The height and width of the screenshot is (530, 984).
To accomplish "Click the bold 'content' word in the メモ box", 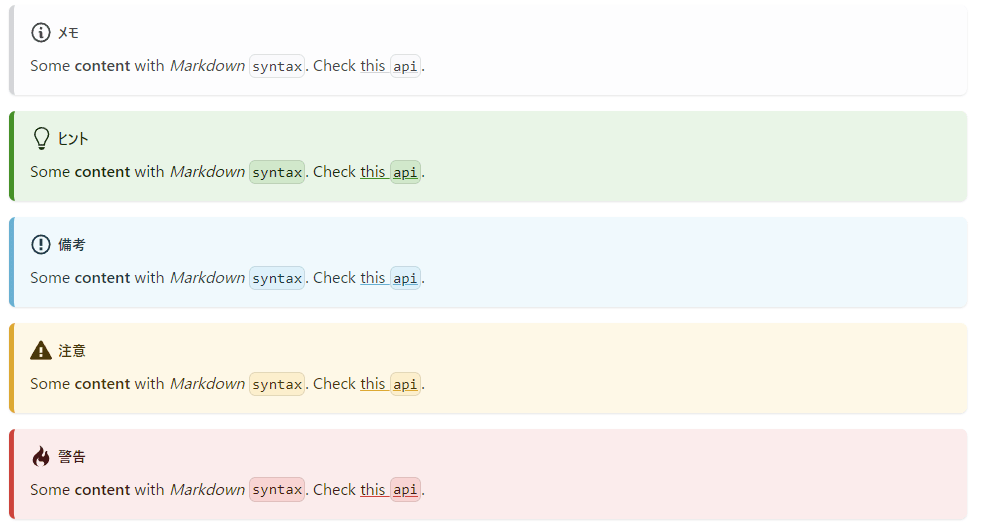I will tap(102, 66).
